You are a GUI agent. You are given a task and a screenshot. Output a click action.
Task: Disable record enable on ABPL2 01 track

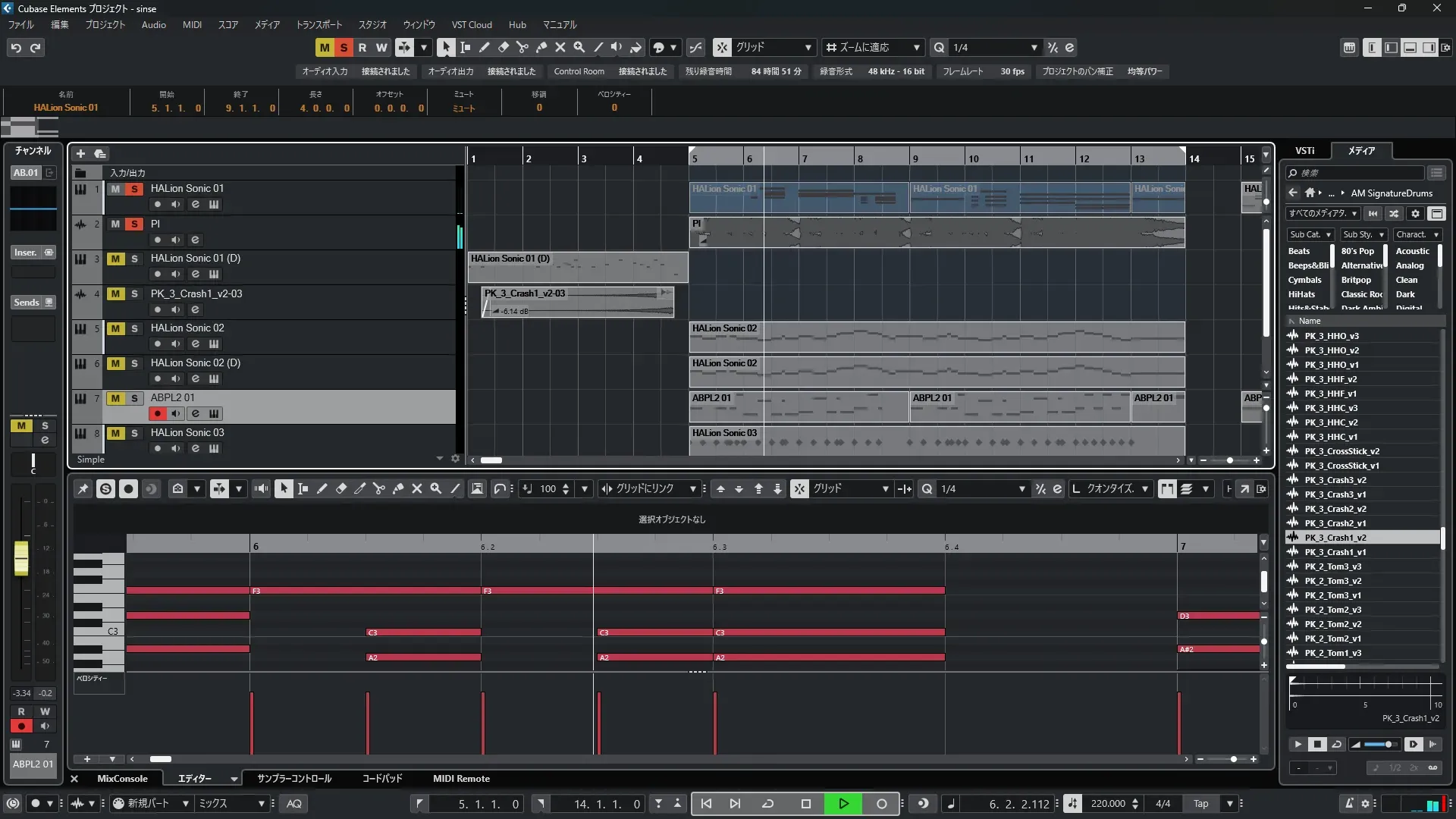pos(157,413)
